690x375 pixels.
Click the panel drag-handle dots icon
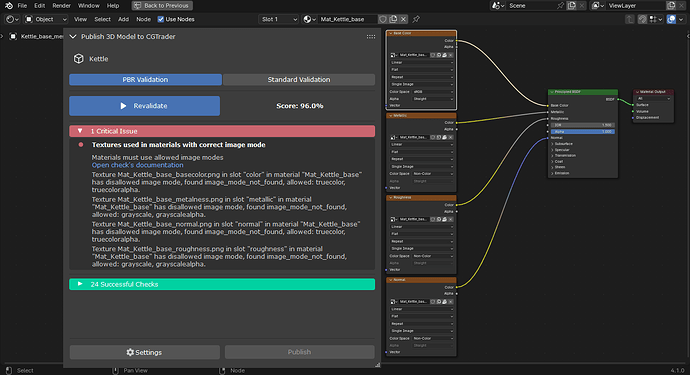pos(371,37)
